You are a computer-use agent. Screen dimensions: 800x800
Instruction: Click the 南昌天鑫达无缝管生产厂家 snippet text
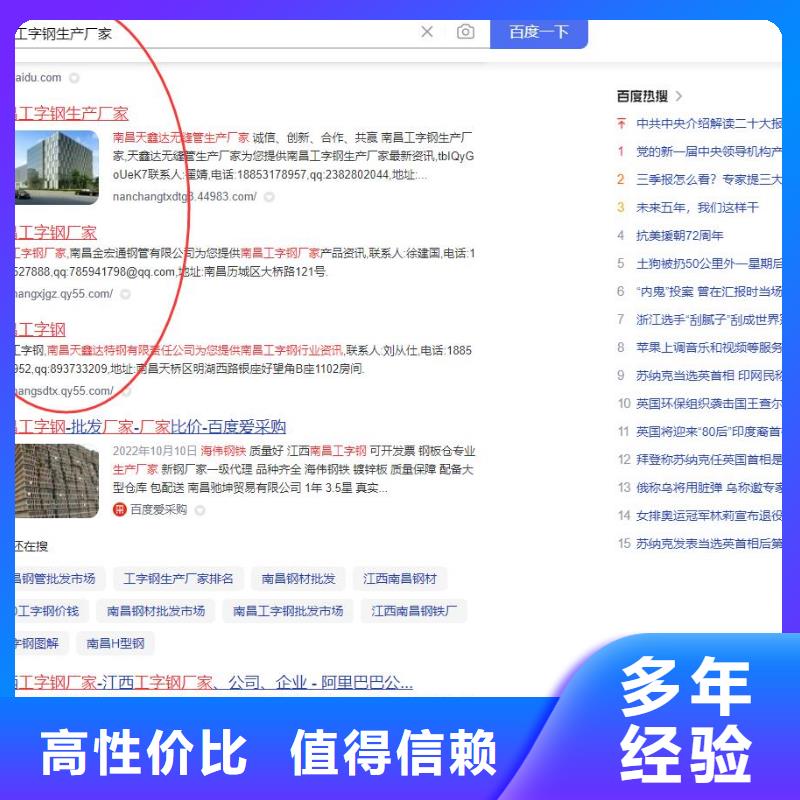(181, 138)
